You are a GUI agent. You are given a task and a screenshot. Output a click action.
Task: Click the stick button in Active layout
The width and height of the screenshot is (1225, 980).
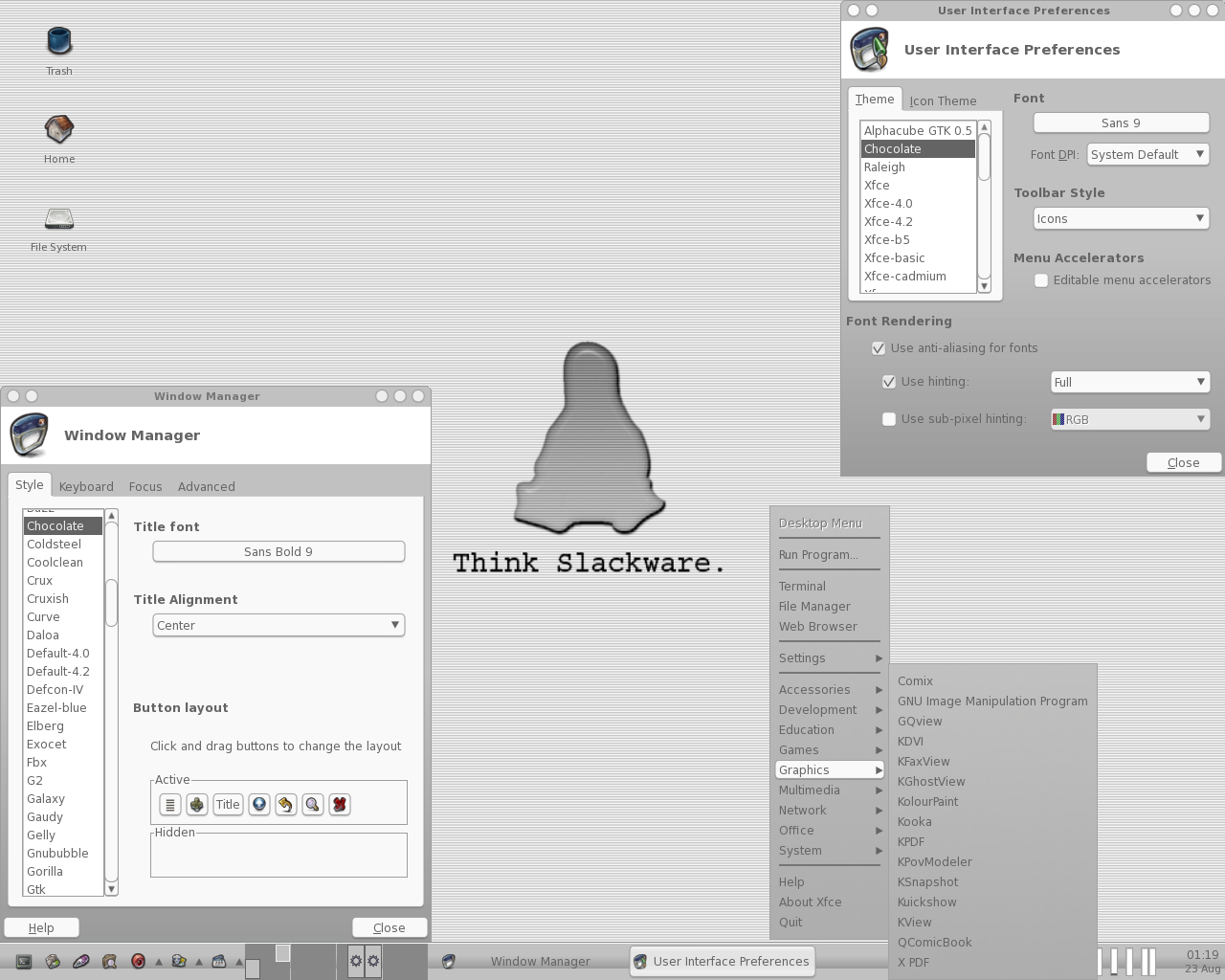(197, 805)
